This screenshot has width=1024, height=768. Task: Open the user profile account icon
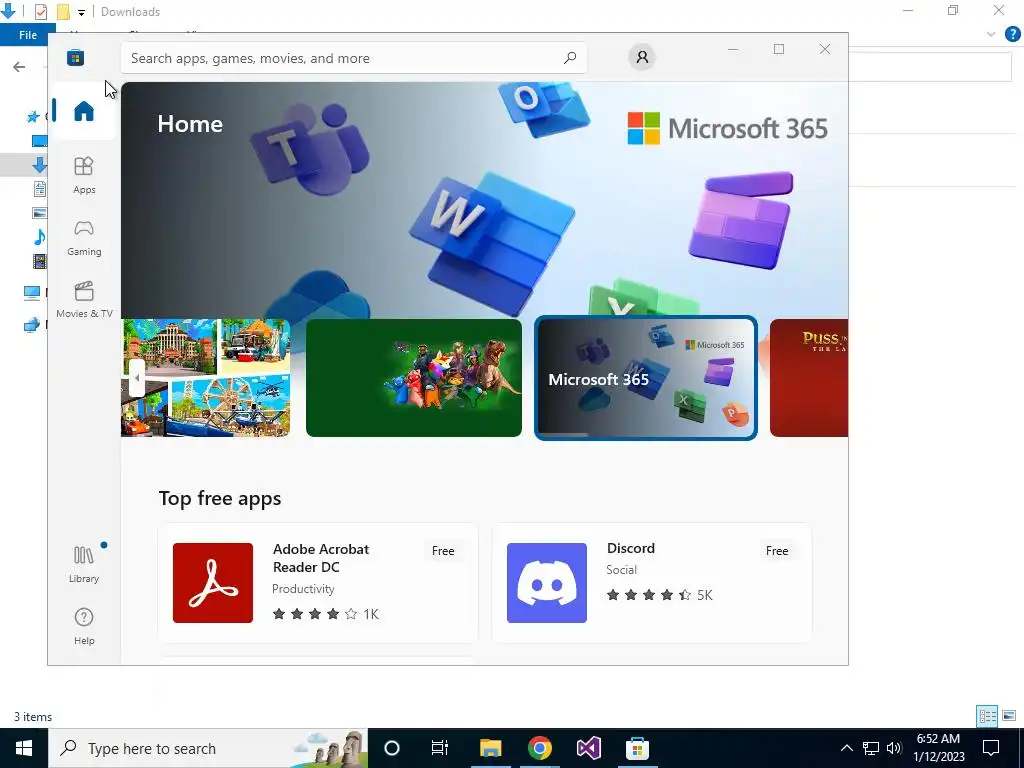tap(642, 57)
